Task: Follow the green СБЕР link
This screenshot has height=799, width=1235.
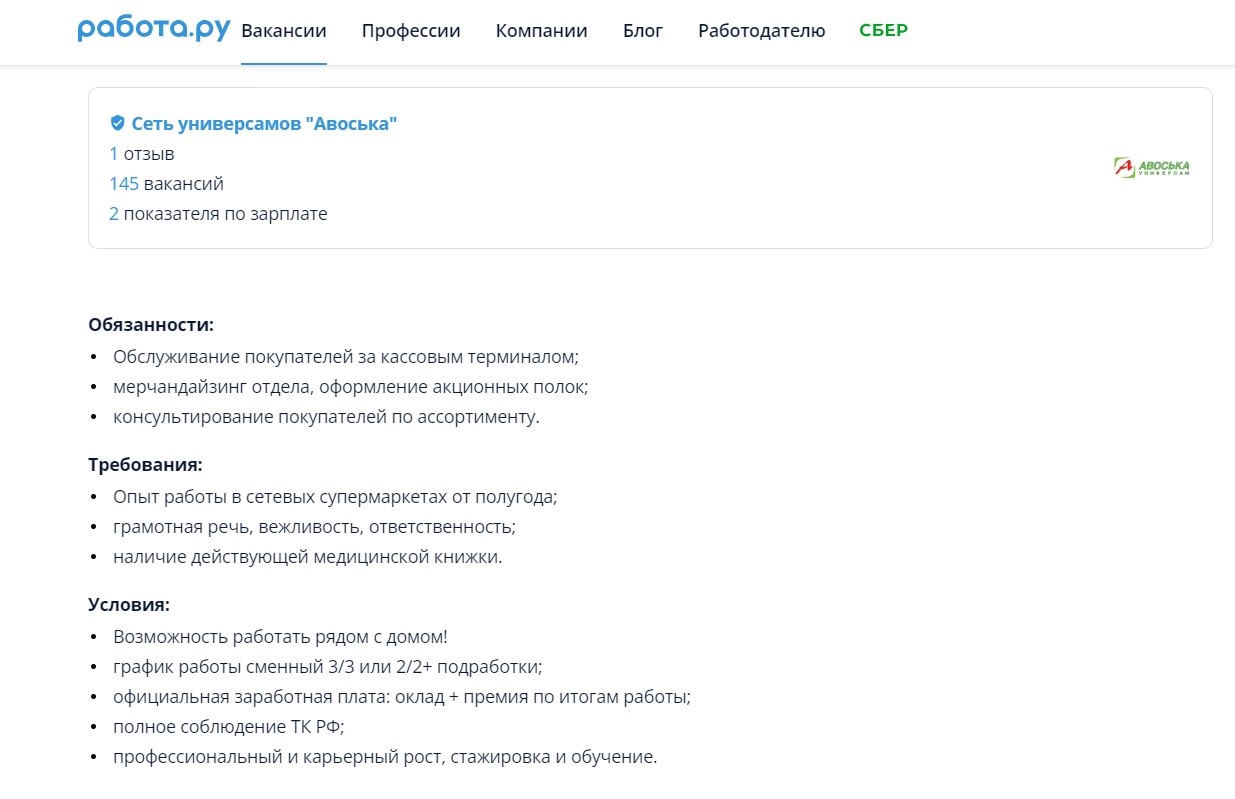Action: pos(884,30)
